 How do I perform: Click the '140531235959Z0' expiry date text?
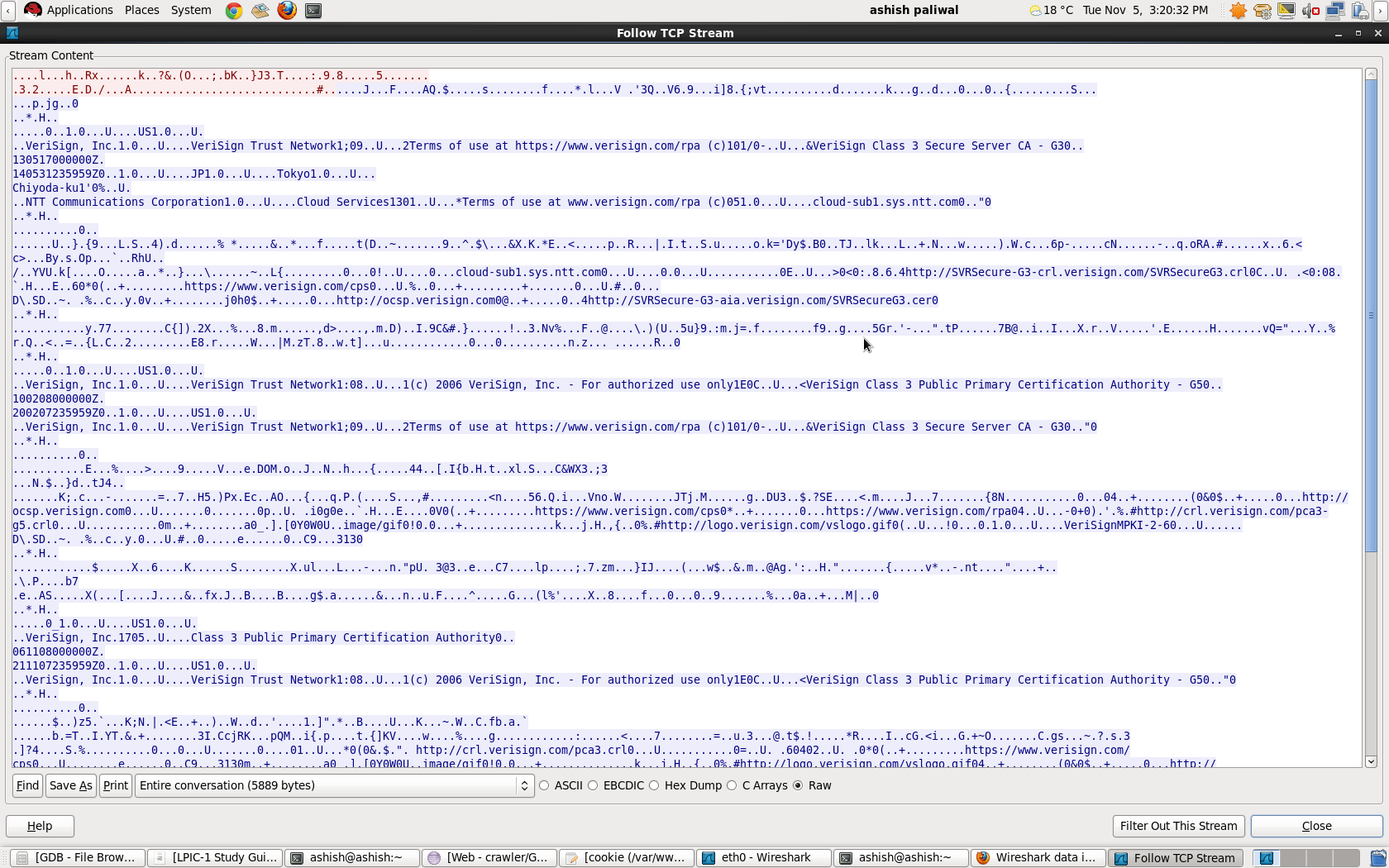tap(59, 174)
